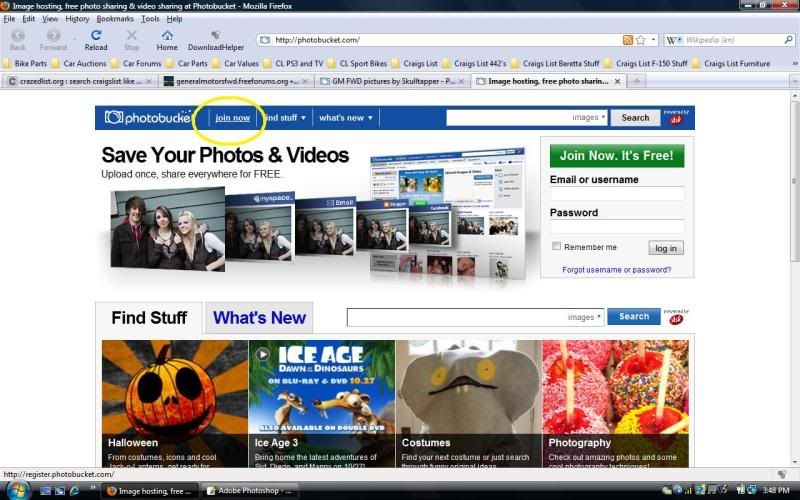Switch to GM FWD pictures by Skulltapper tab
Image resolution: width=800 pixels, height=500 pixels.
(392, 81)
